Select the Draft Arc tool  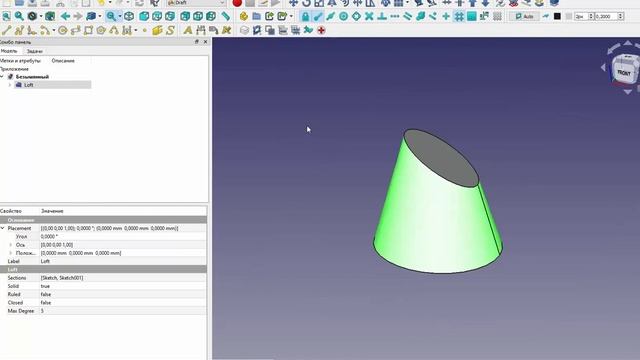click(44, 30)
